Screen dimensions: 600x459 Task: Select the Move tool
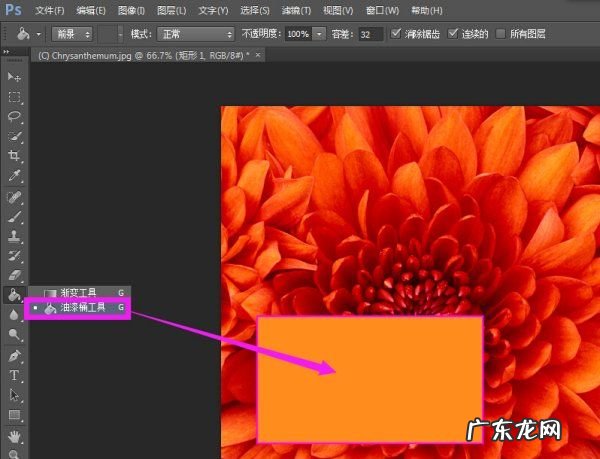pyautogui.click(x=14, y=77)
